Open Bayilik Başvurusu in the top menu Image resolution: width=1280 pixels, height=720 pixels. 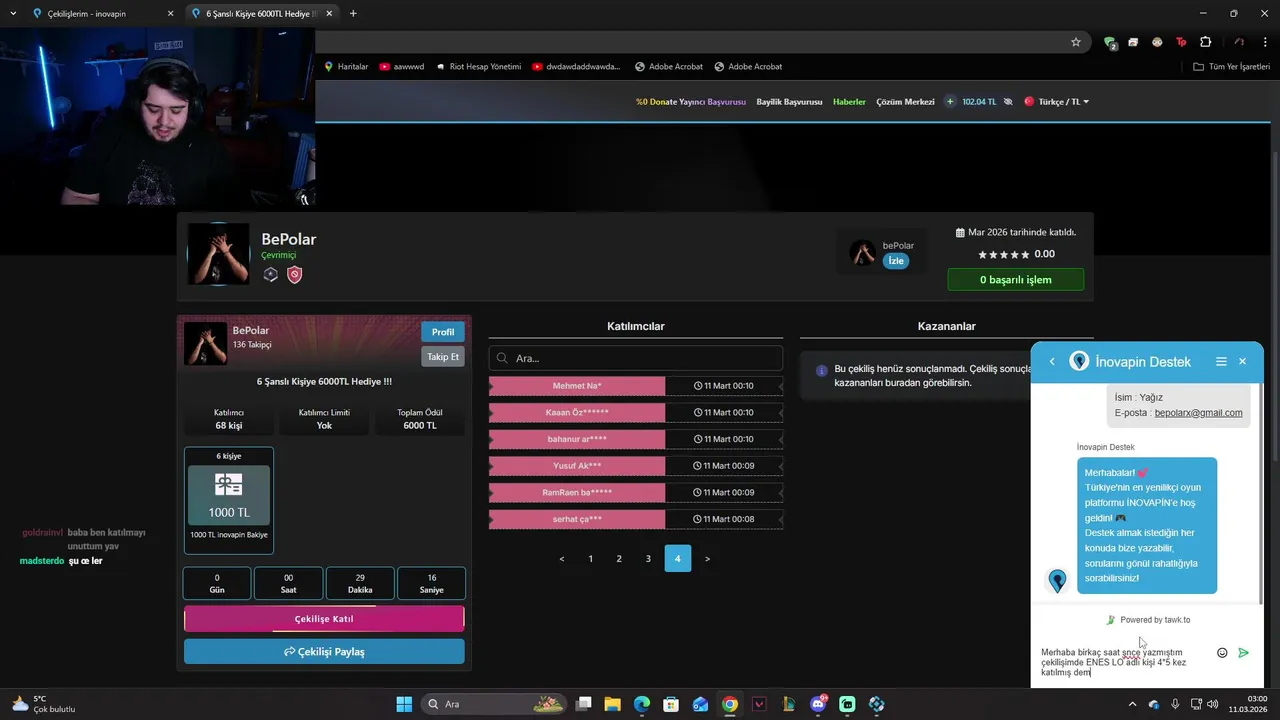pos(789,102)
